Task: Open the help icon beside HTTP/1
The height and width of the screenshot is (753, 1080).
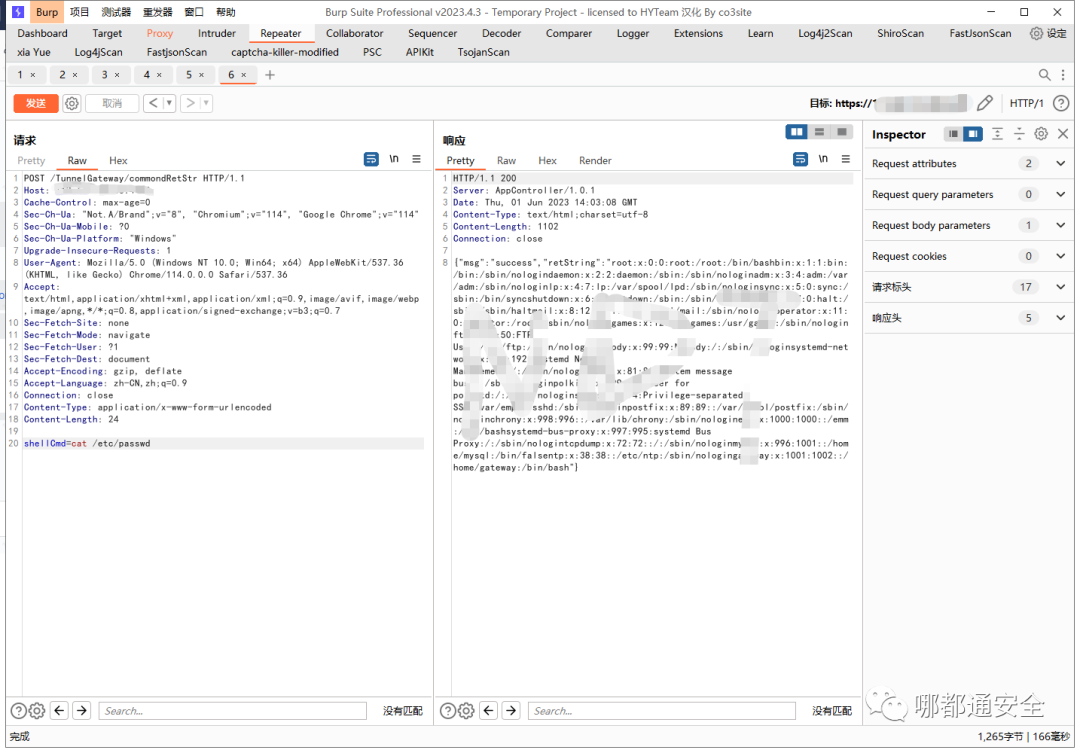Action: click(x=1061, y=103)
